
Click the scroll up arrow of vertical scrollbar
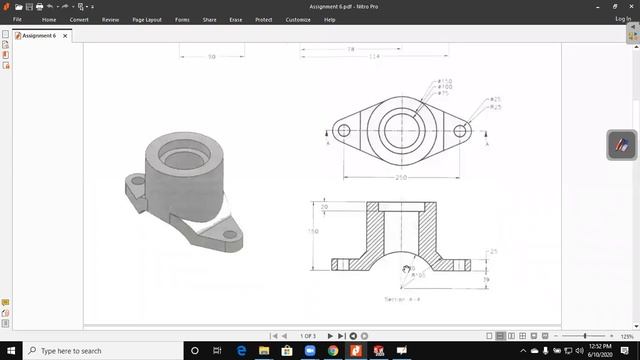tap(636, 47)
